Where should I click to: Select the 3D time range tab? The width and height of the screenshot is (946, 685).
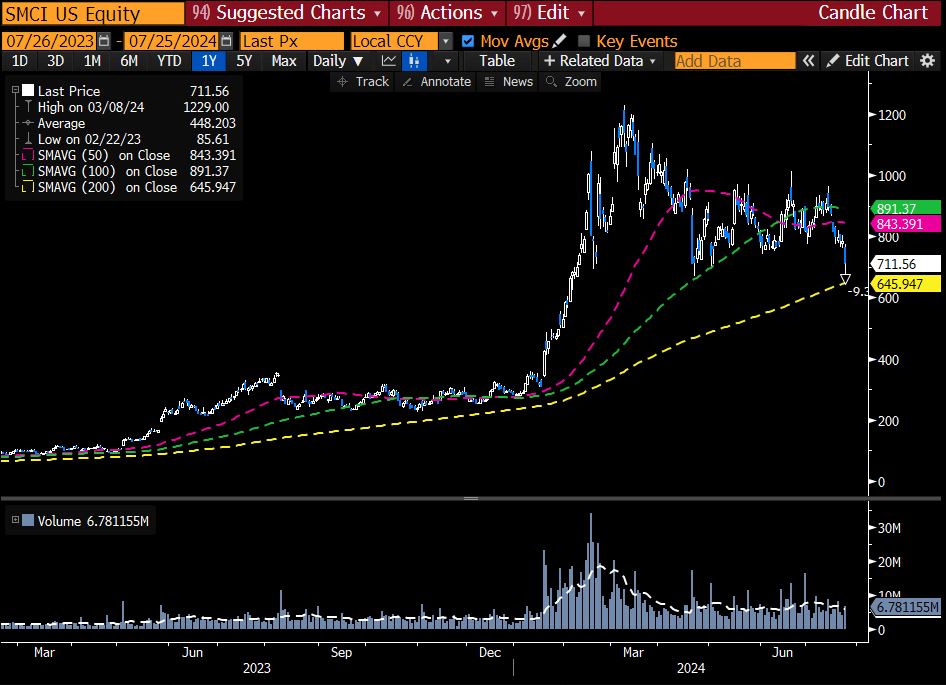pyautogui.click(x=56, y=61)
